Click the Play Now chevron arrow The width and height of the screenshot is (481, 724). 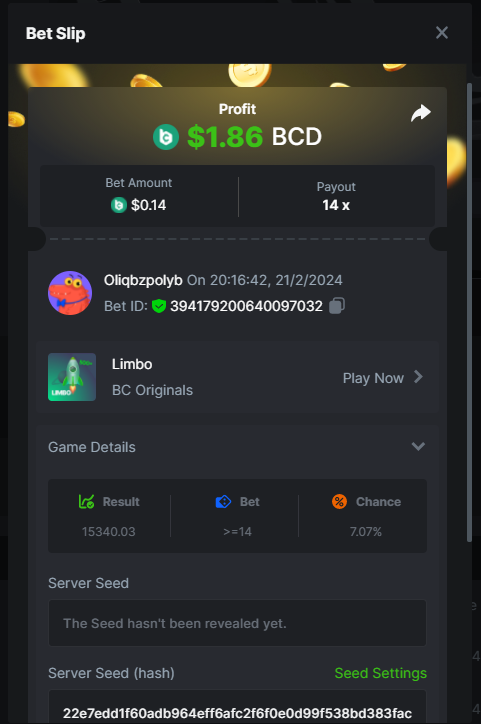(x=418, y=377)
